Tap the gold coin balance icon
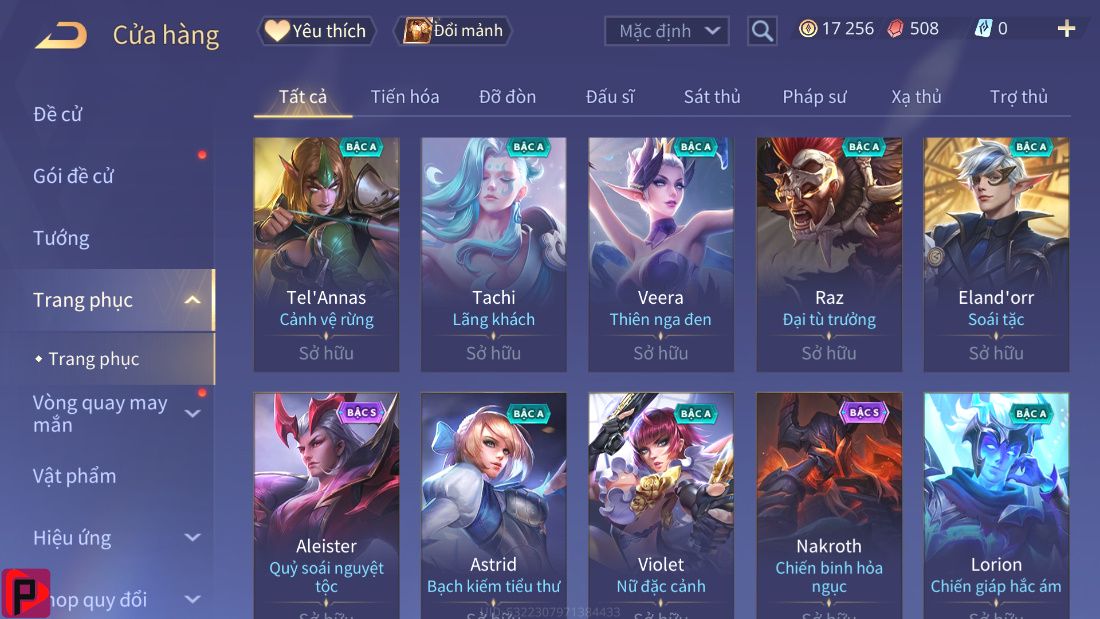This screenshot has height=619, width=1100. coord(808,29)
